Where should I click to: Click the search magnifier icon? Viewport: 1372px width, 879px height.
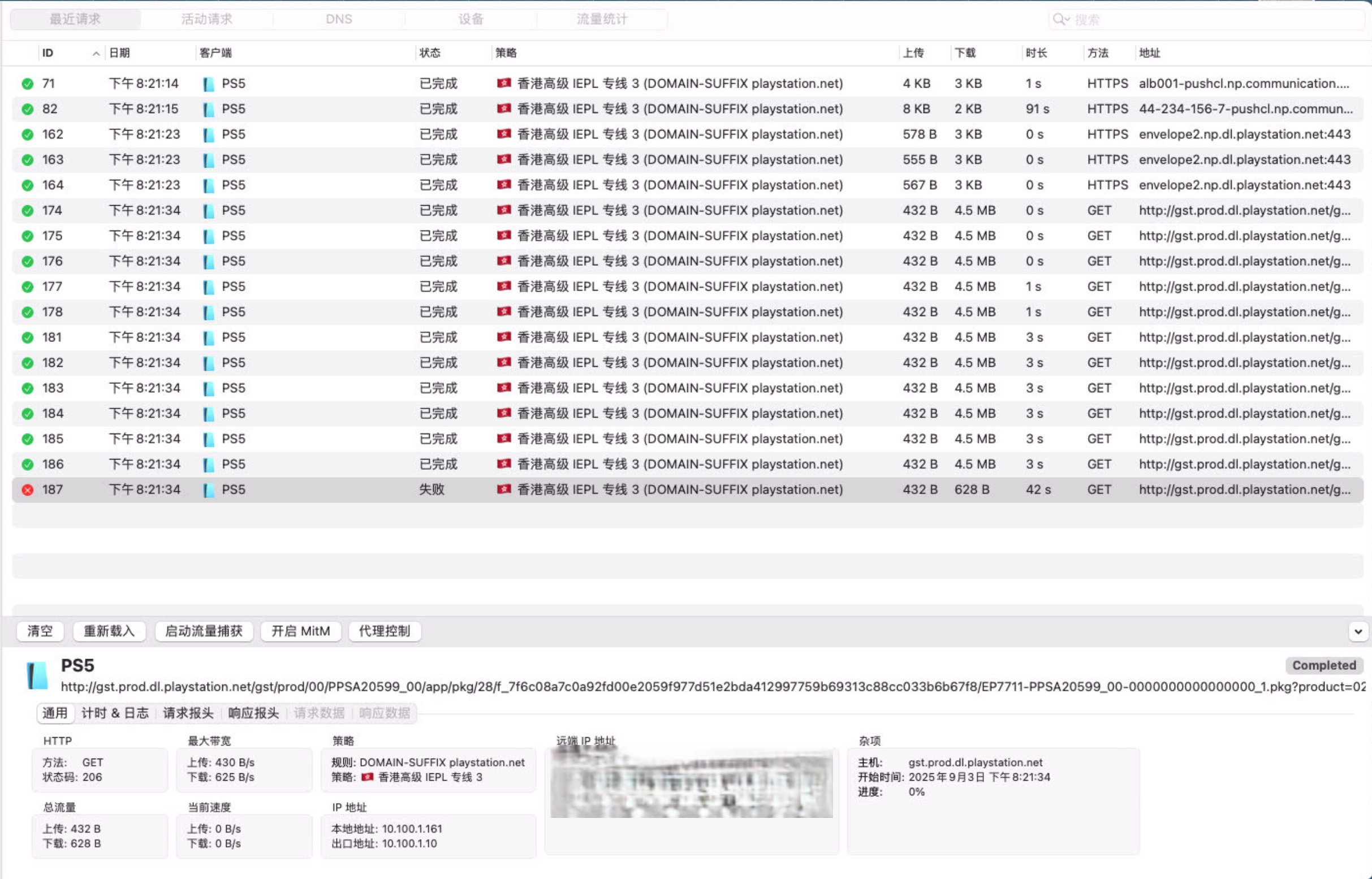(1058, 19)
